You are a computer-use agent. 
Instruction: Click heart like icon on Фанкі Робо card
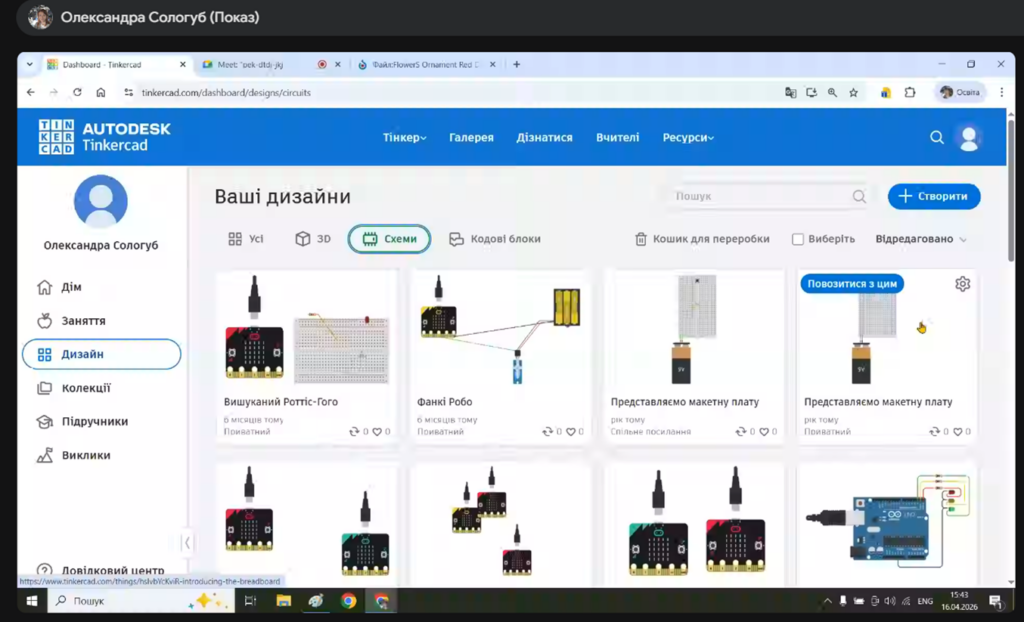573,432
